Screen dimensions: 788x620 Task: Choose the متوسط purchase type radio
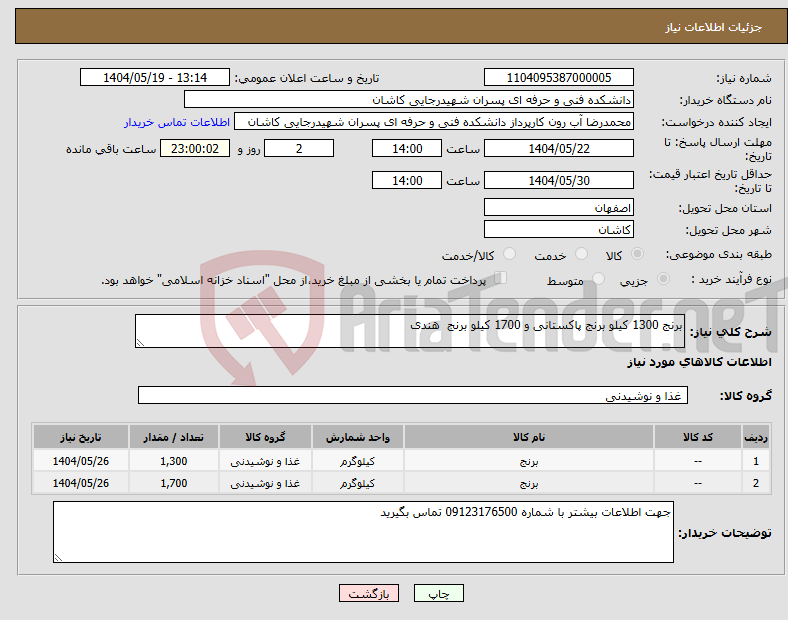[596, 280]
